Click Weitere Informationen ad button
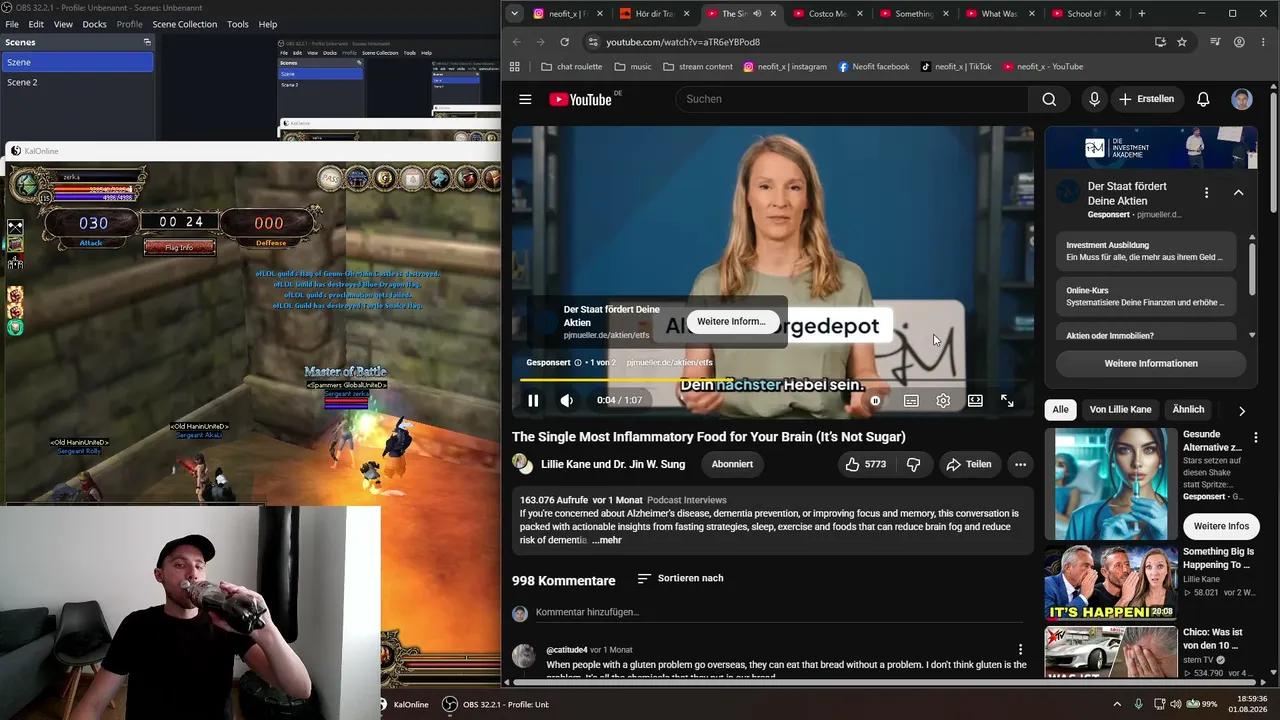This screenshot has height=720, width=1280. tap(1151, 363)
